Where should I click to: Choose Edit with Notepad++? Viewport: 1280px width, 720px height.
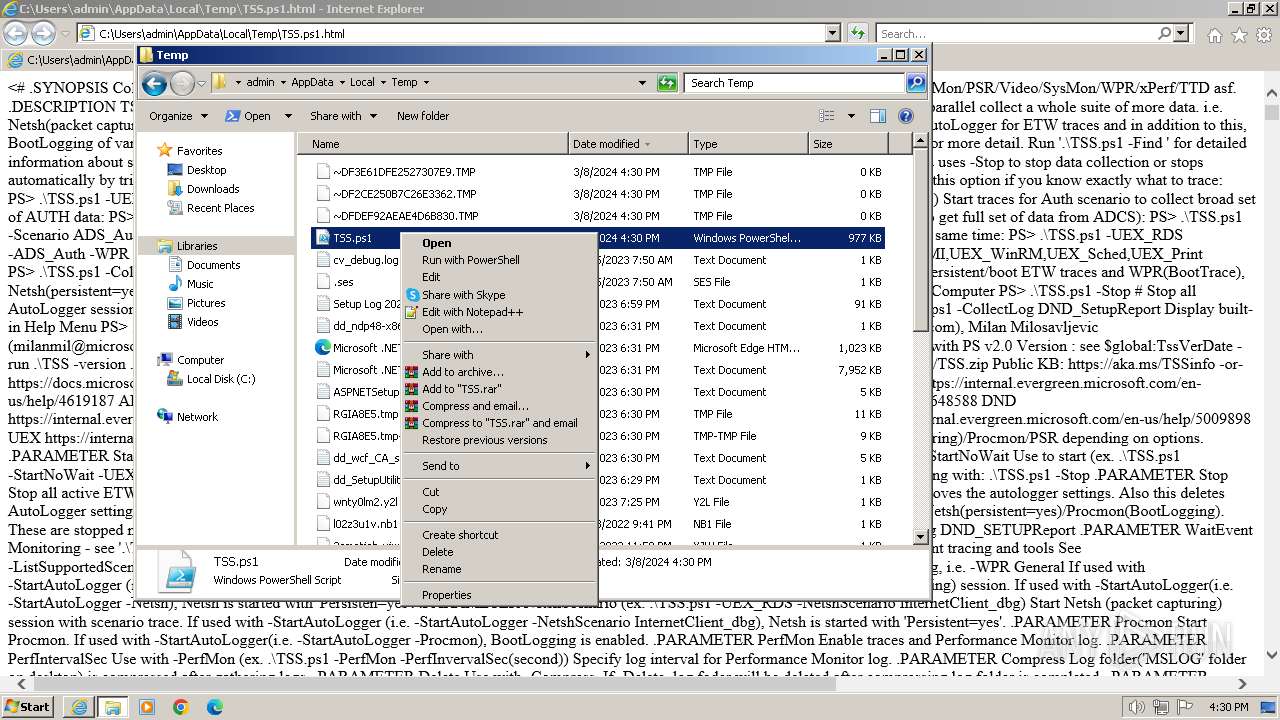point(499,312)
